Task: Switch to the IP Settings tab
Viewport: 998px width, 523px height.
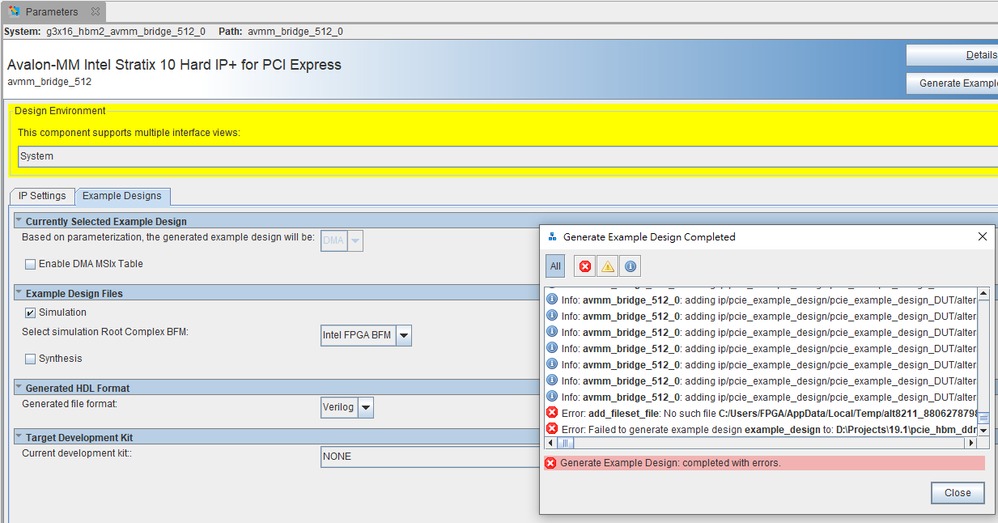Action: 42,196
